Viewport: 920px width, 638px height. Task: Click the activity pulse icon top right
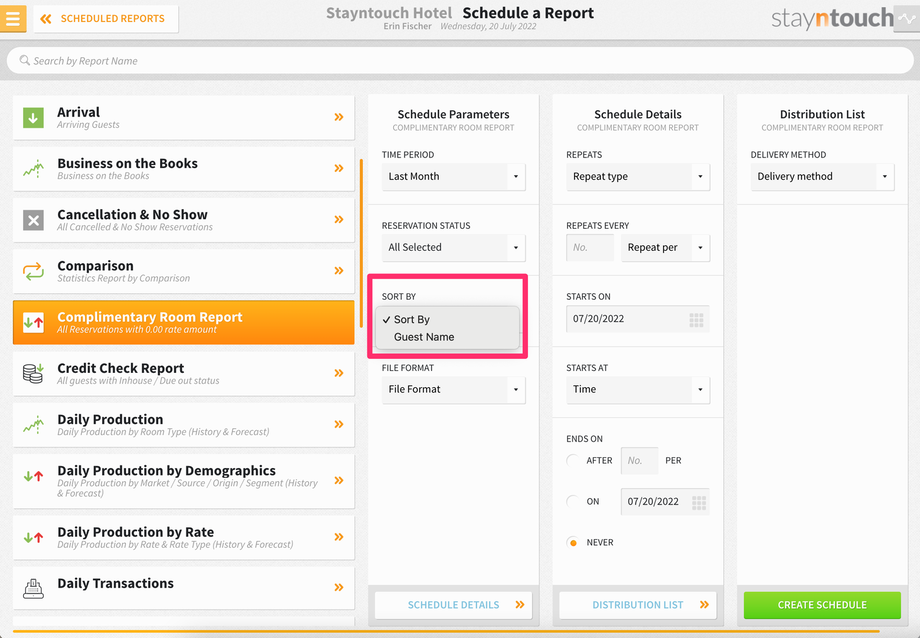(907, 18)
